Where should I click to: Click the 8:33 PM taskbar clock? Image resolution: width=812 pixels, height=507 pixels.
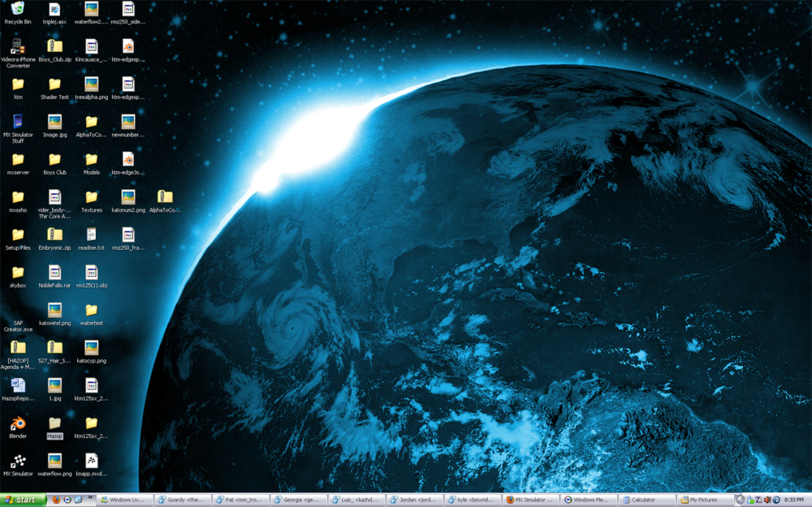click(x=794, y=500)
